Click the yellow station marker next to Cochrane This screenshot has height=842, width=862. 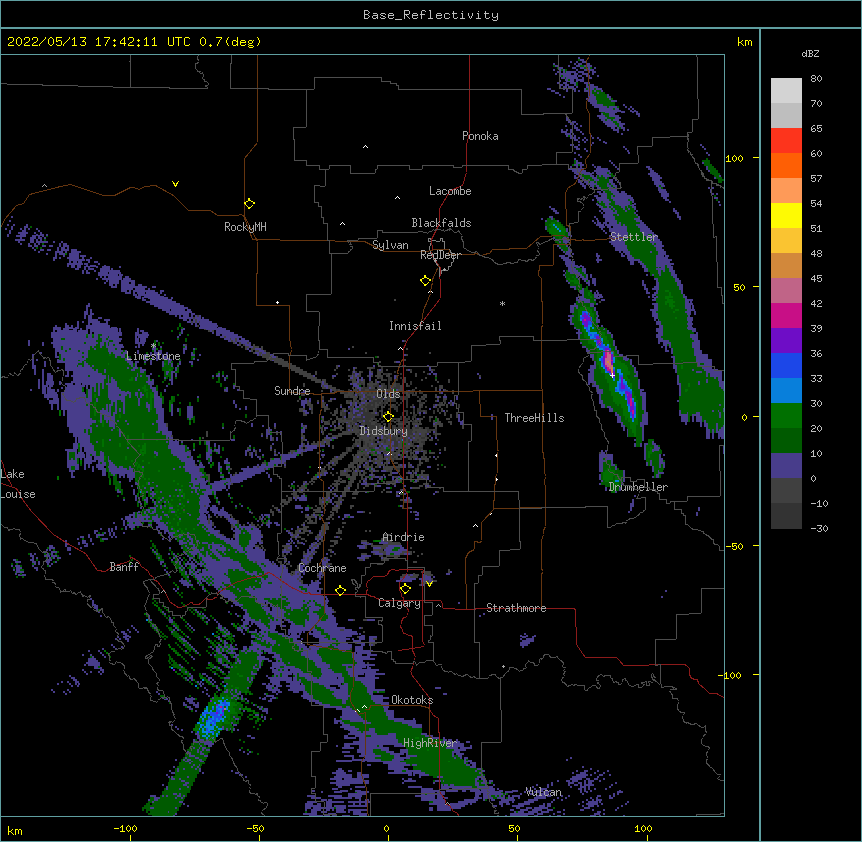coord(340,590)
